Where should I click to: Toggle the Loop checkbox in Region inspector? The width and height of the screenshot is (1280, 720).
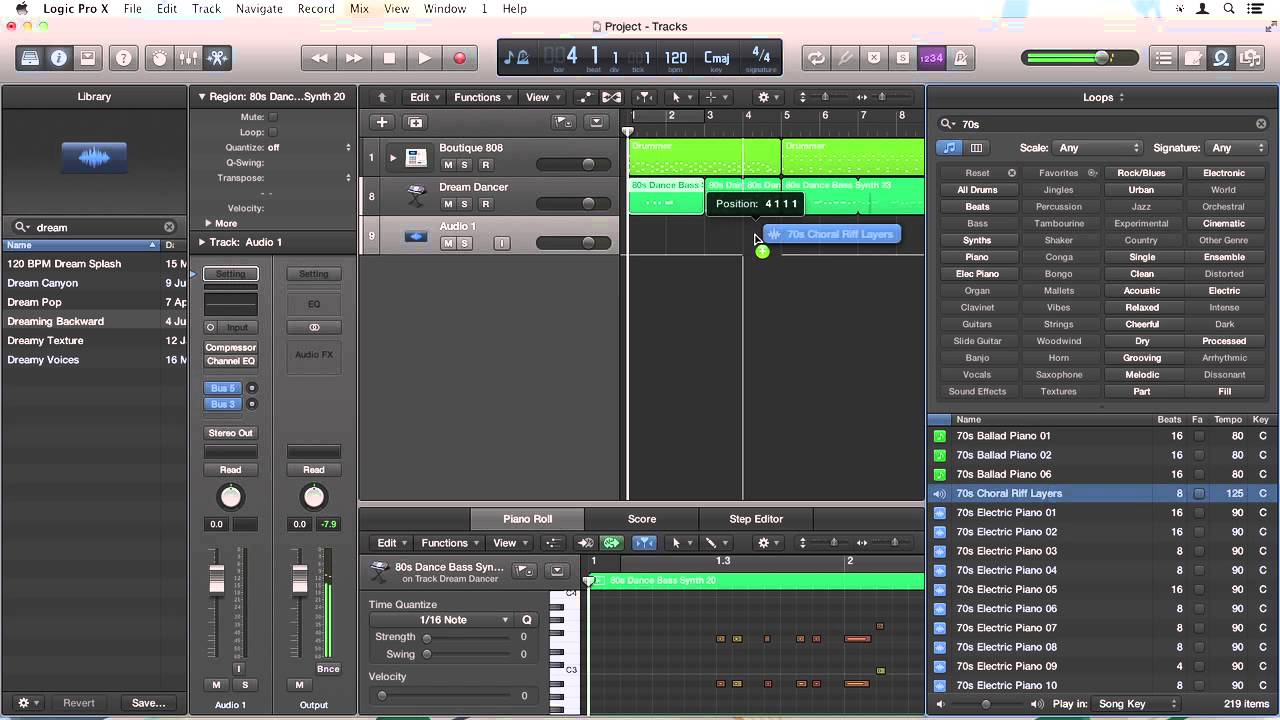(x=273, y=132)
